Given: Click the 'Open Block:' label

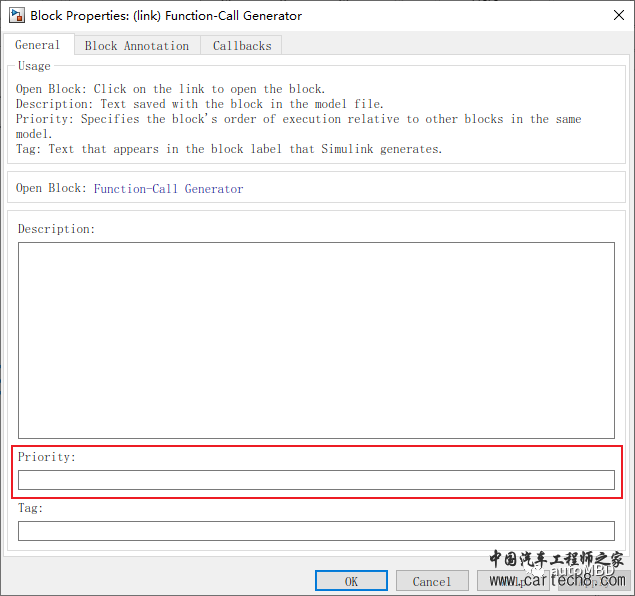Looking at the screenshot, I should click(x=51, y=188).
